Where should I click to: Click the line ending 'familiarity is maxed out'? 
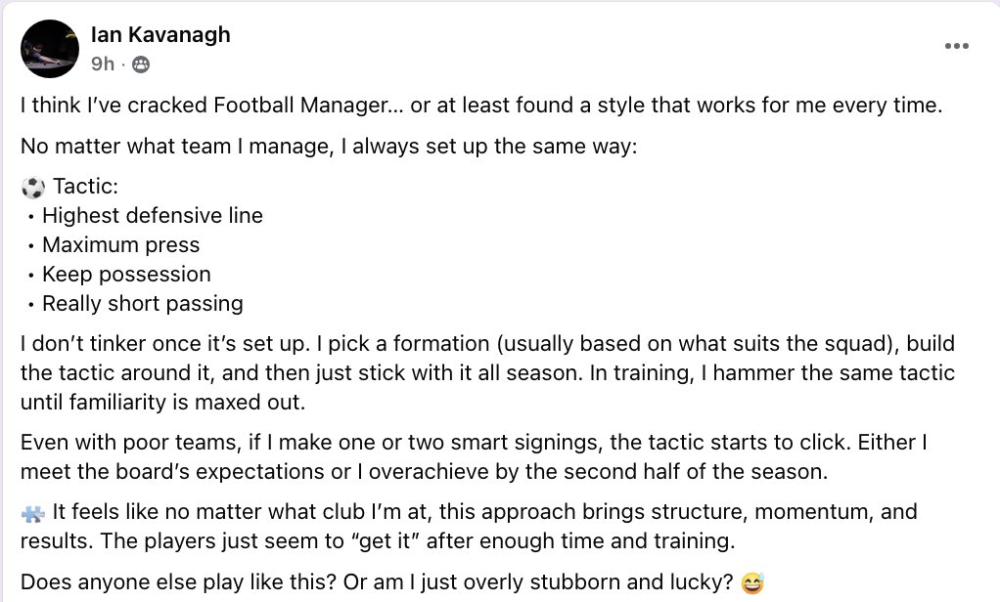click(163, 402)
